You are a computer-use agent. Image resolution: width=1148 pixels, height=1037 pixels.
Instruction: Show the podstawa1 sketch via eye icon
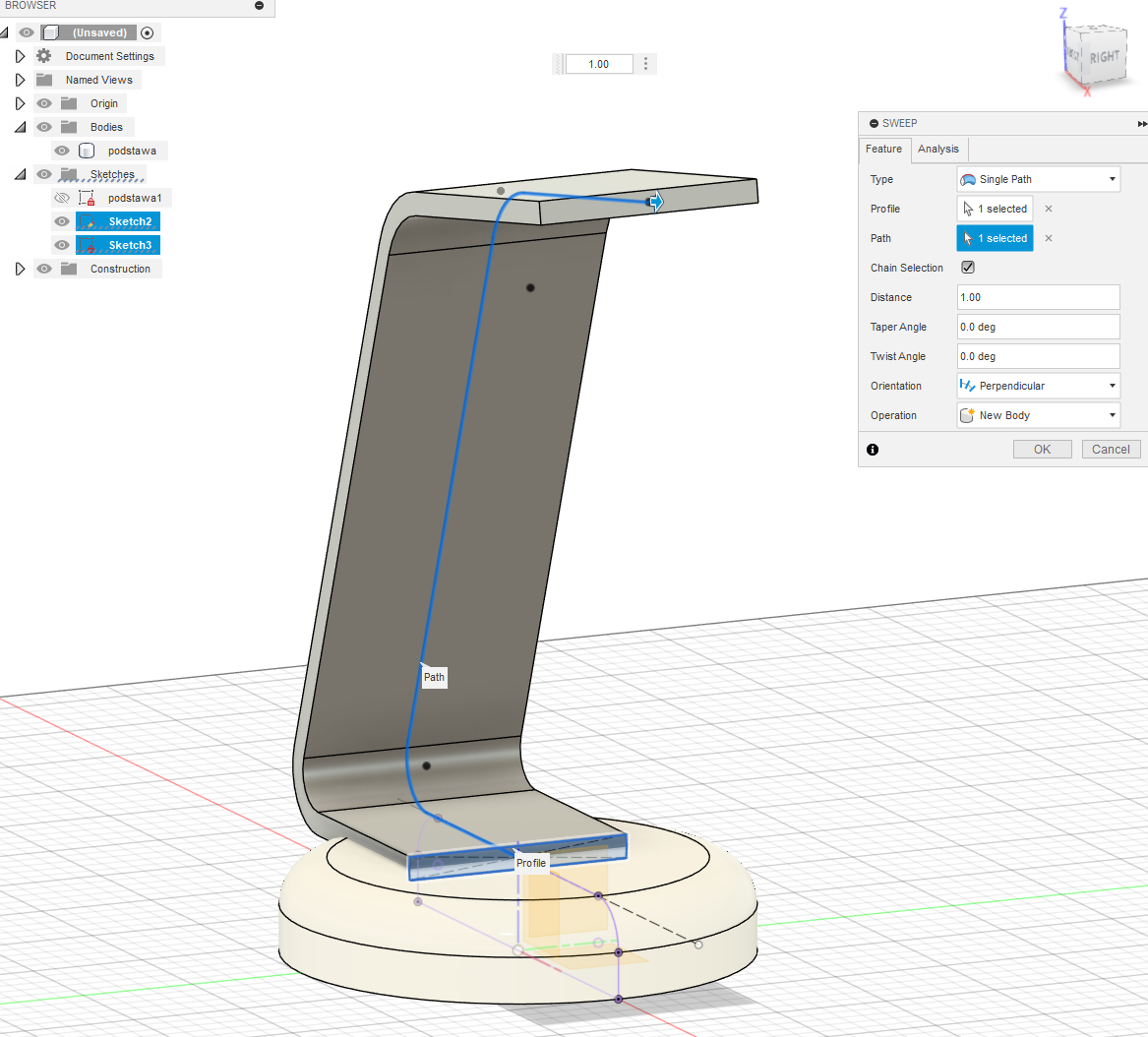(x=62, y=198)
